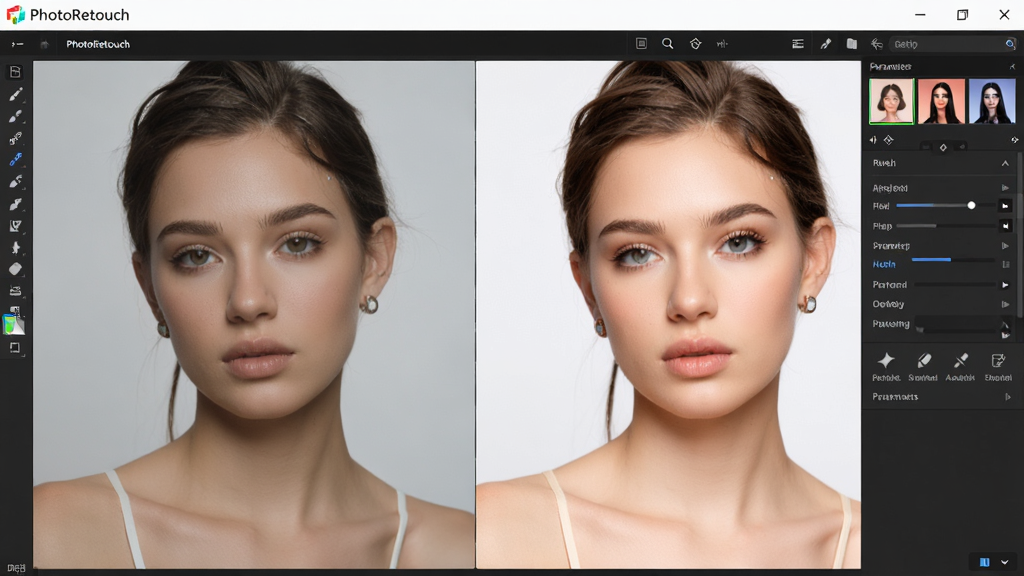Click the square view icon in top toolbar

[641, 44]
